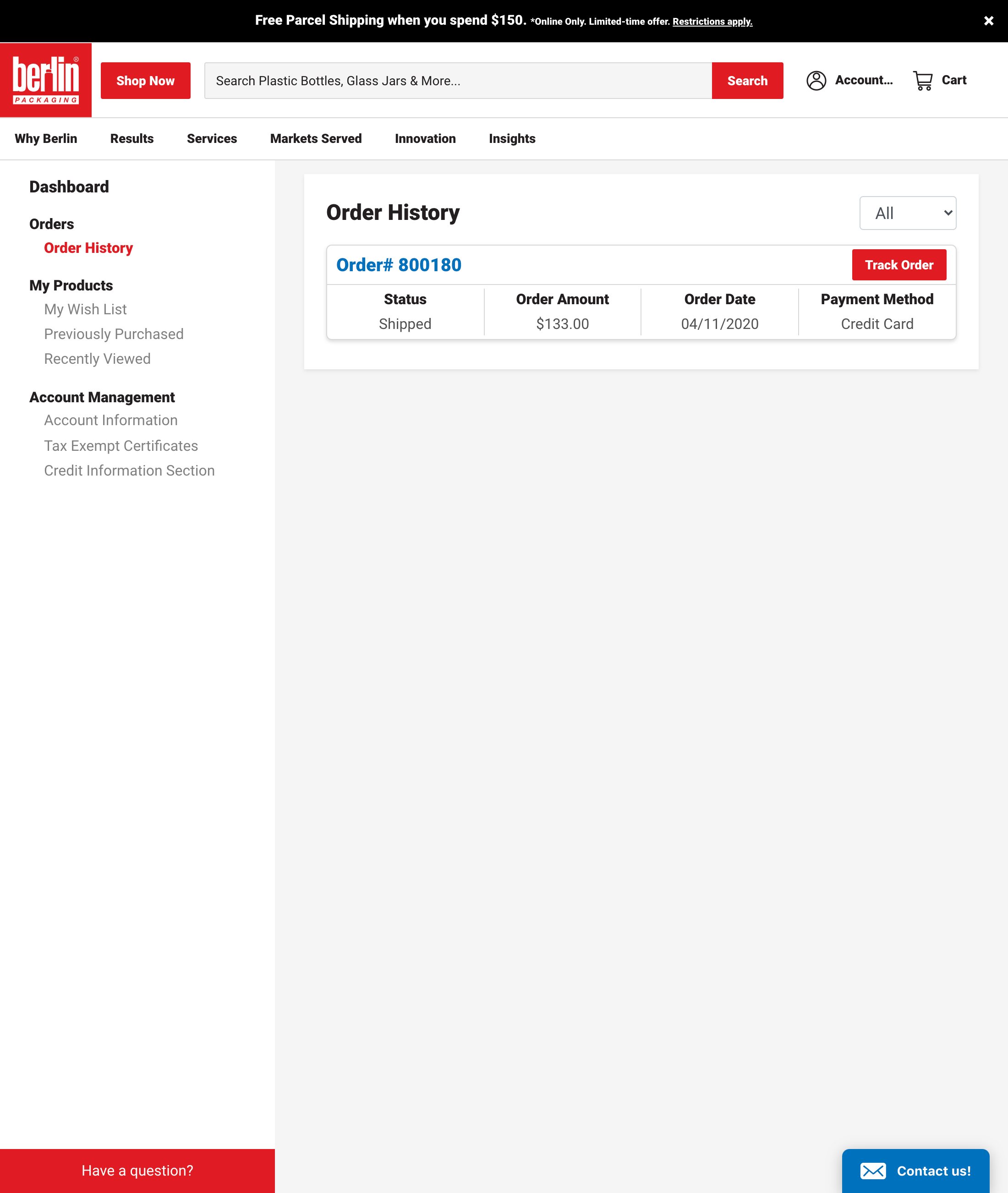
Task: Go to My Wish List
Action: click(x=85, y=309)
